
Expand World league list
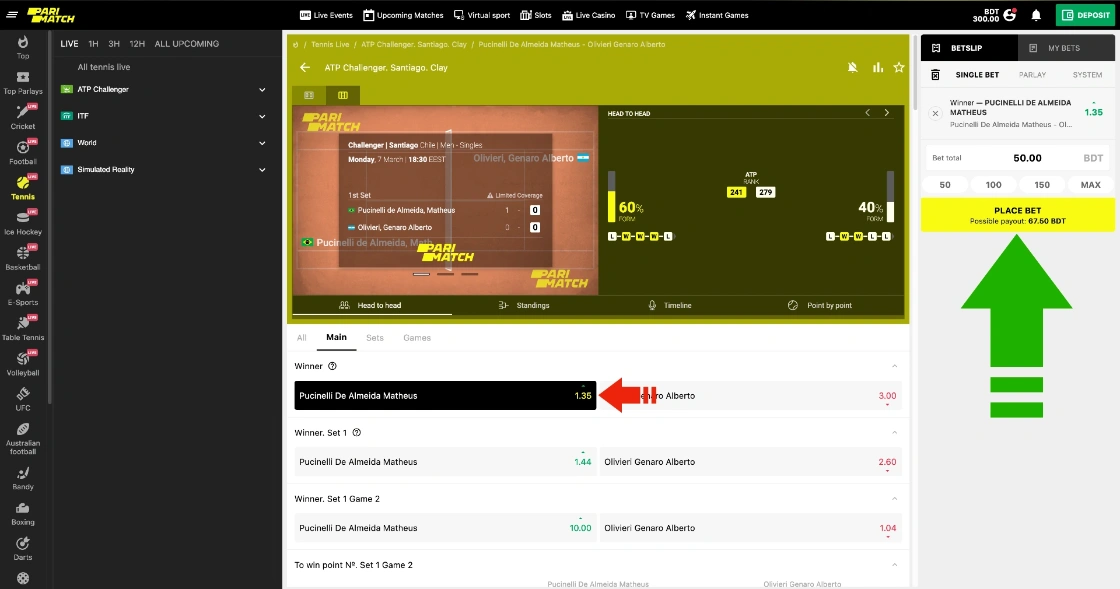[262, 143]
